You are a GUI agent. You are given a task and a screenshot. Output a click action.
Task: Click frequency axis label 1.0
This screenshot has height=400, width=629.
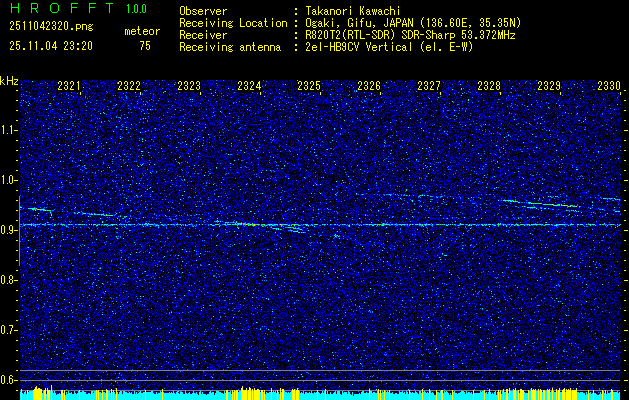8,180
